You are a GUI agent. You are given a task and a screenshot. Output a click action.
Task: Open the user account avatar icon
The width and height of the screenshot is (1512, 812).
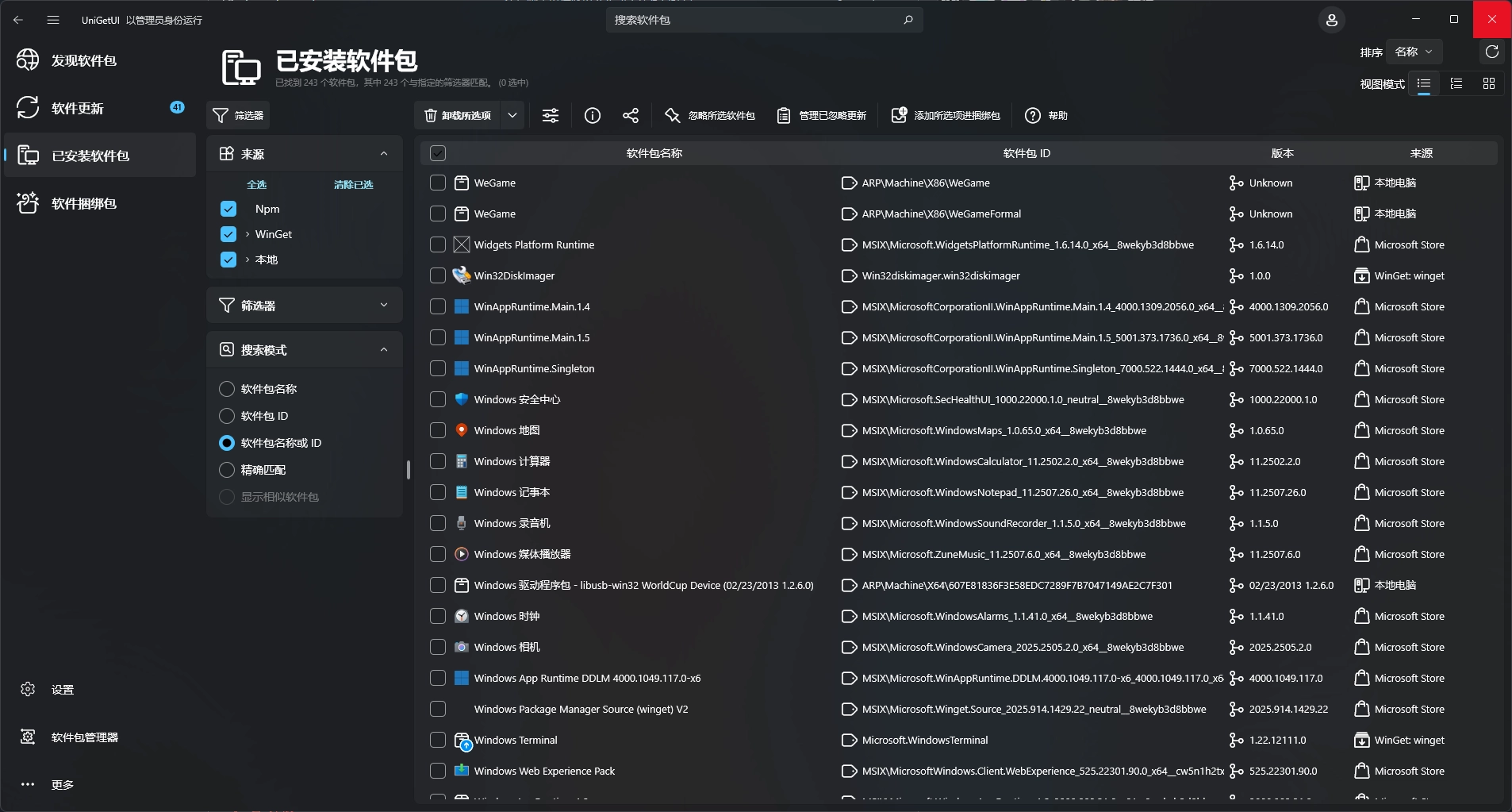(1331, 20)
